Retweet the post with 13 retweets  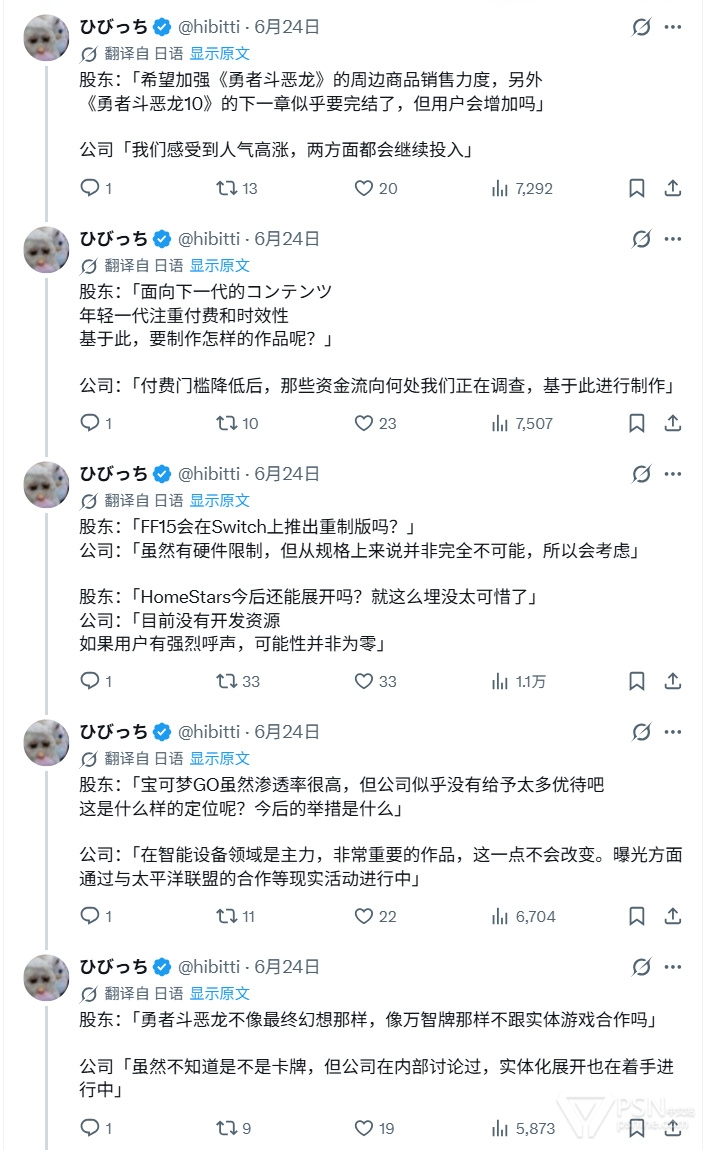tap(236, 188)
